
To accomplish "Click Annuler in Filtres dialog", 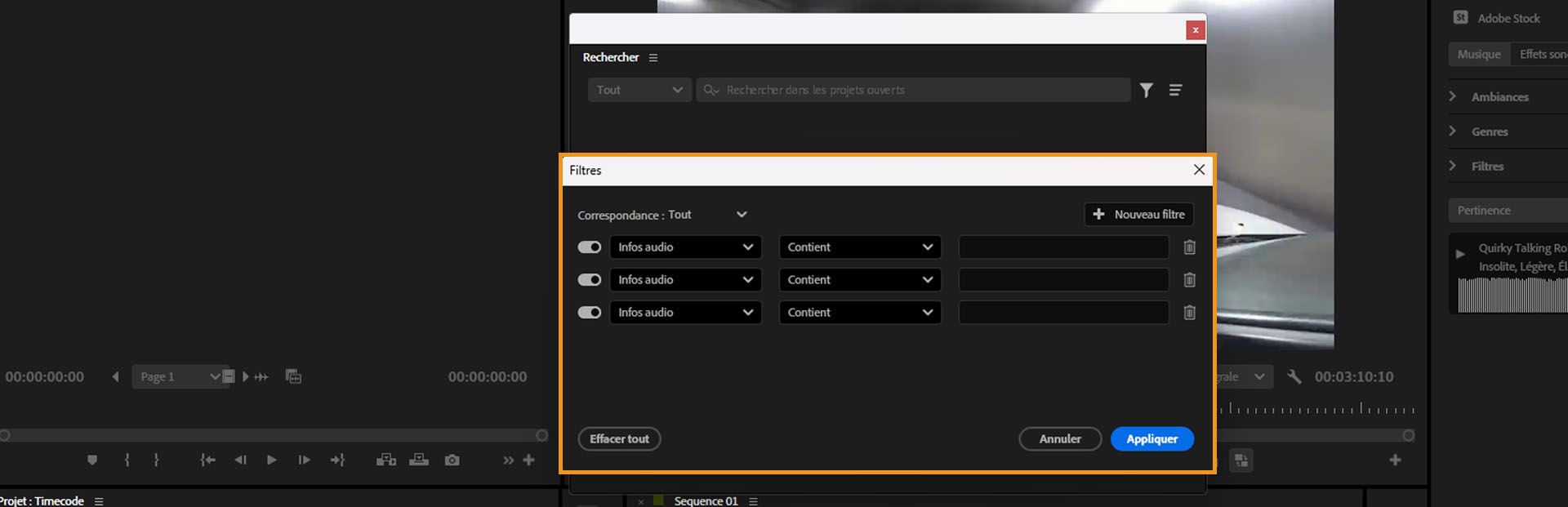I will coord(1060,439).
